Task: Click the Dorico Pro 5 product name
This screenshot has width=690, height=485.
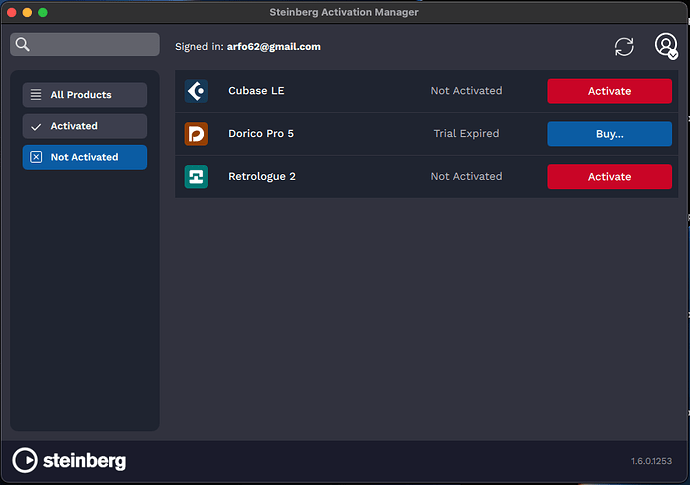Action: click(261, 133)
